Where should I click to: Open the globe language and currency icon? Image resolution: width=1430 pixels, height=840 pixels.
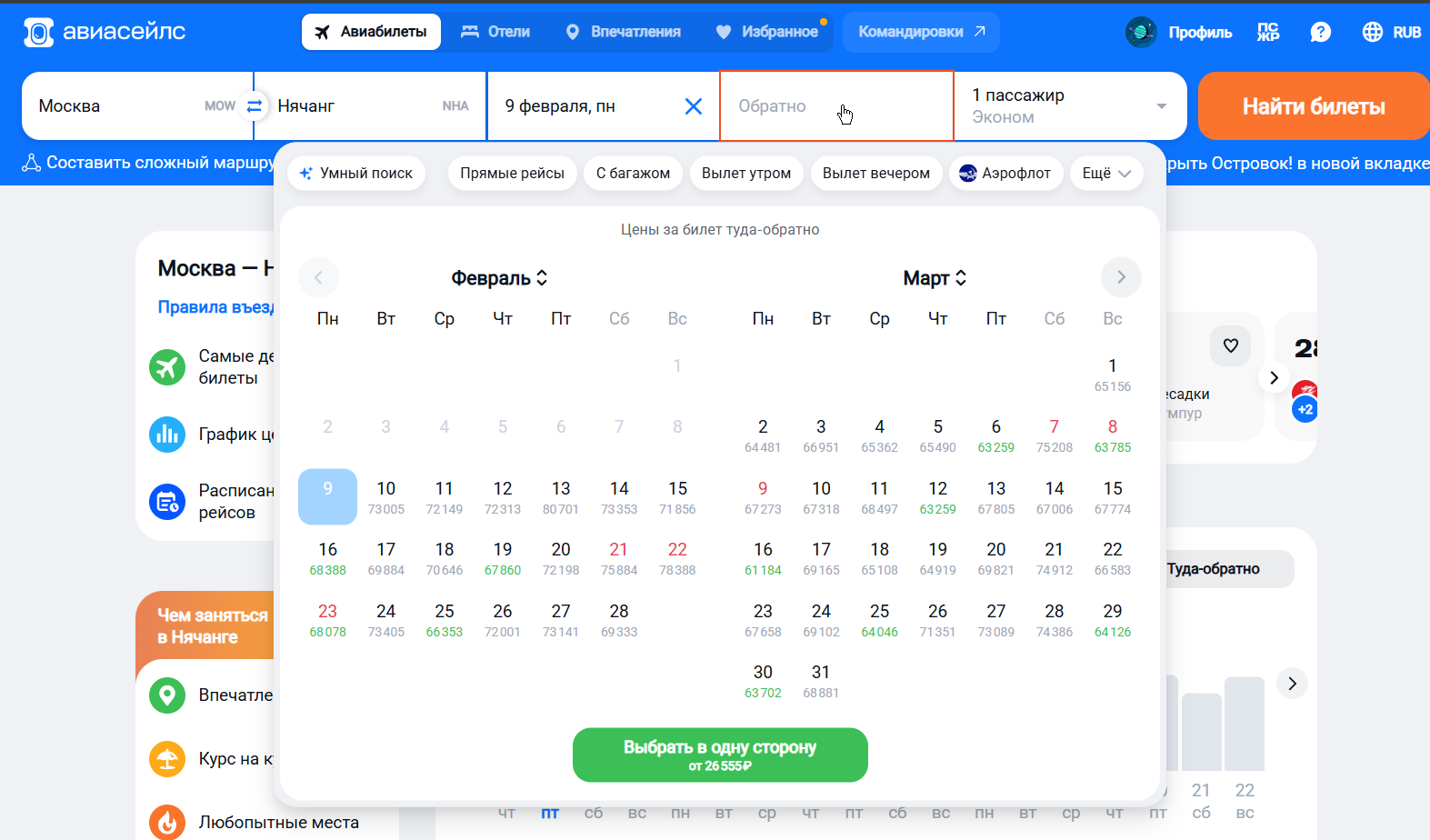coord(1373,32)
